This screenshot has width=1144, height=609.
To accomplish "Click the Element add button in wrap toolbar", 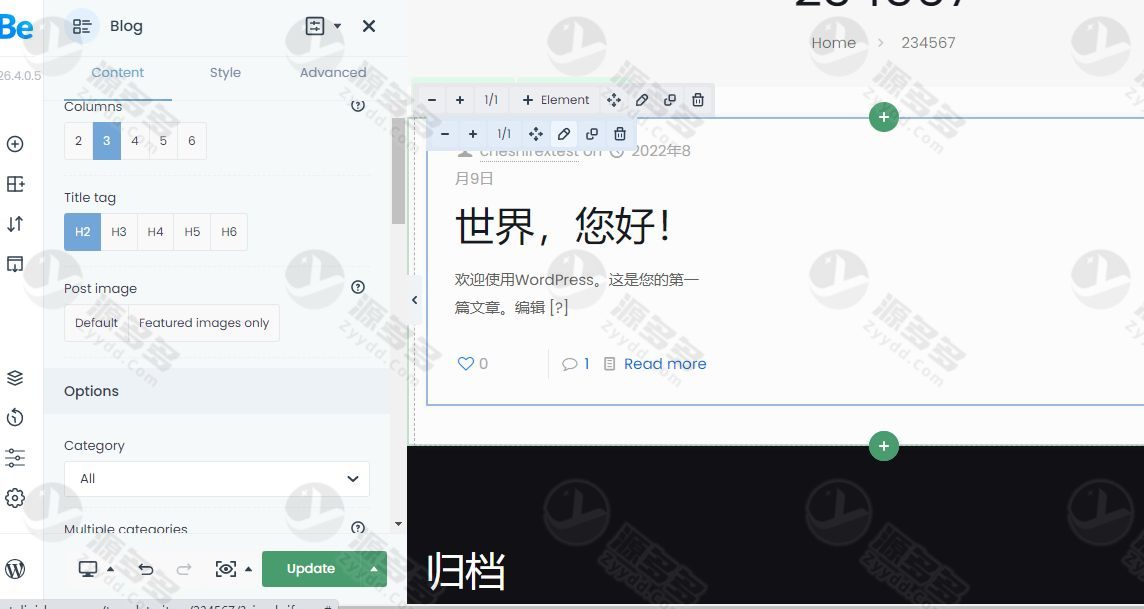I will [556, 100].
